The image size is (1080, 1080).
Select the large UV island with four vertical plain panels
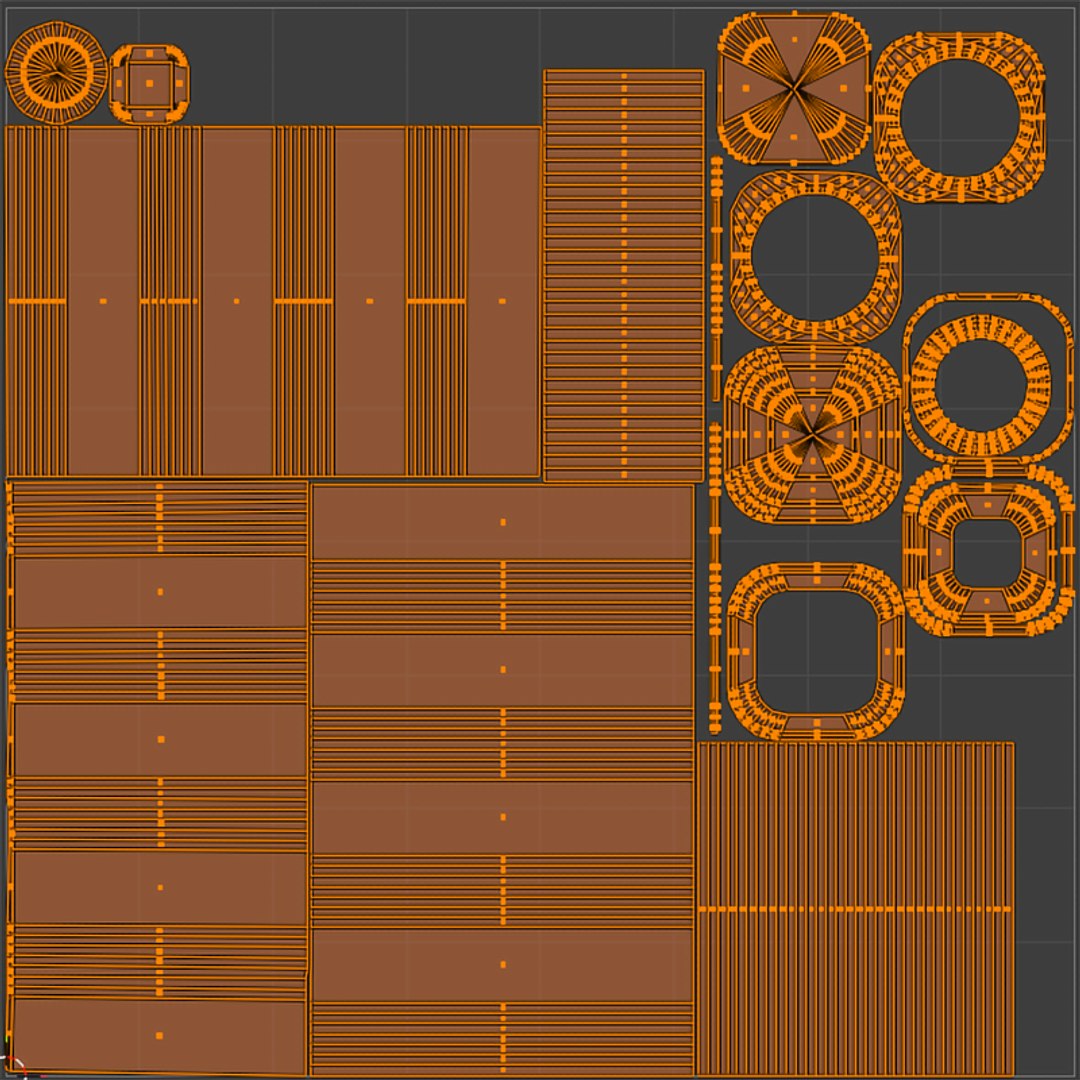(273, 301)
